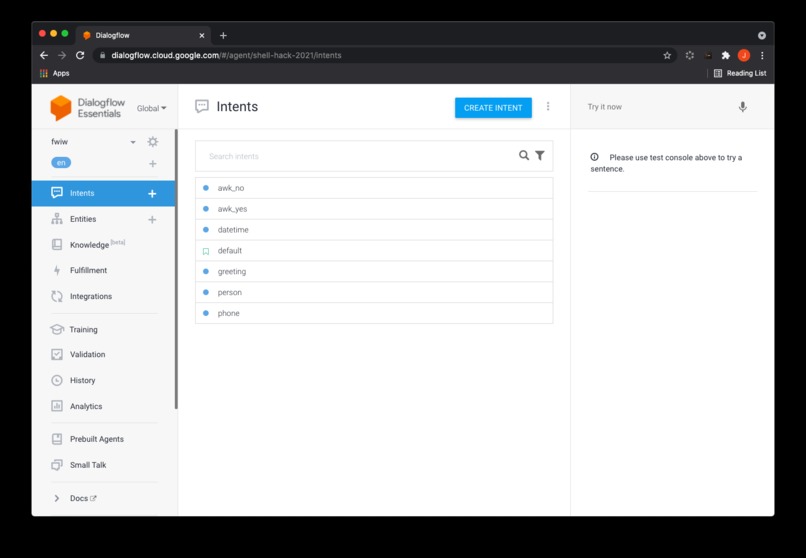Click the Training graduation cap icon
This screenshot has width=806, height=558.
tap(57, 329)
